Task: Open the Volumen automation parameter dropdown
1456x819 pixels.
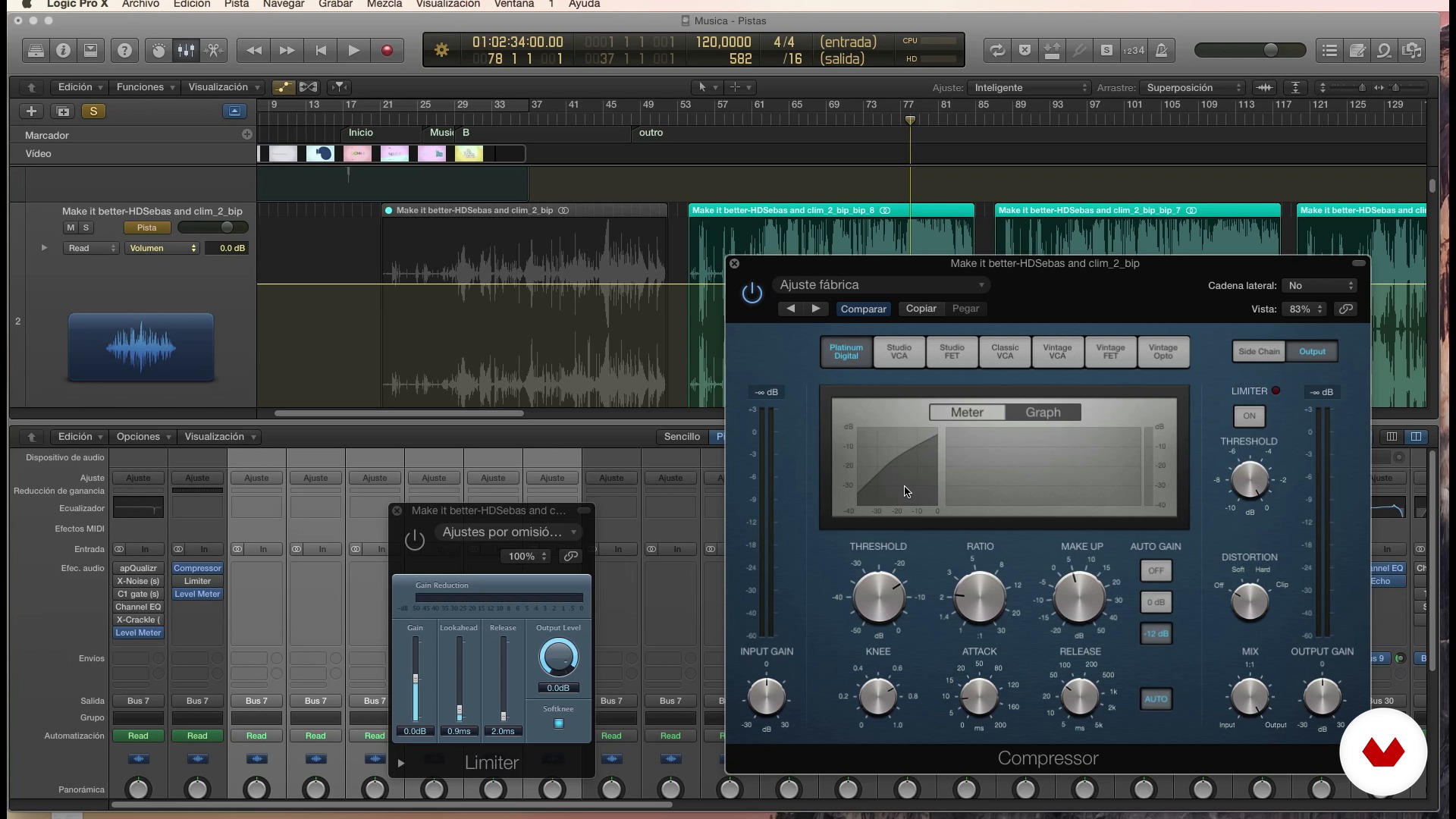Action: pos(162,248)
